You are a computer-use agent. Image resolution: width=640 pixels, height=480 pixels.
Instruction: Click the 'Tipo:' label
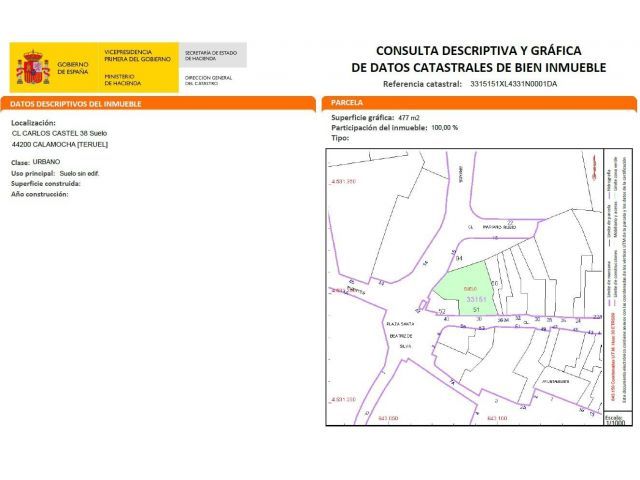[340, 138]
